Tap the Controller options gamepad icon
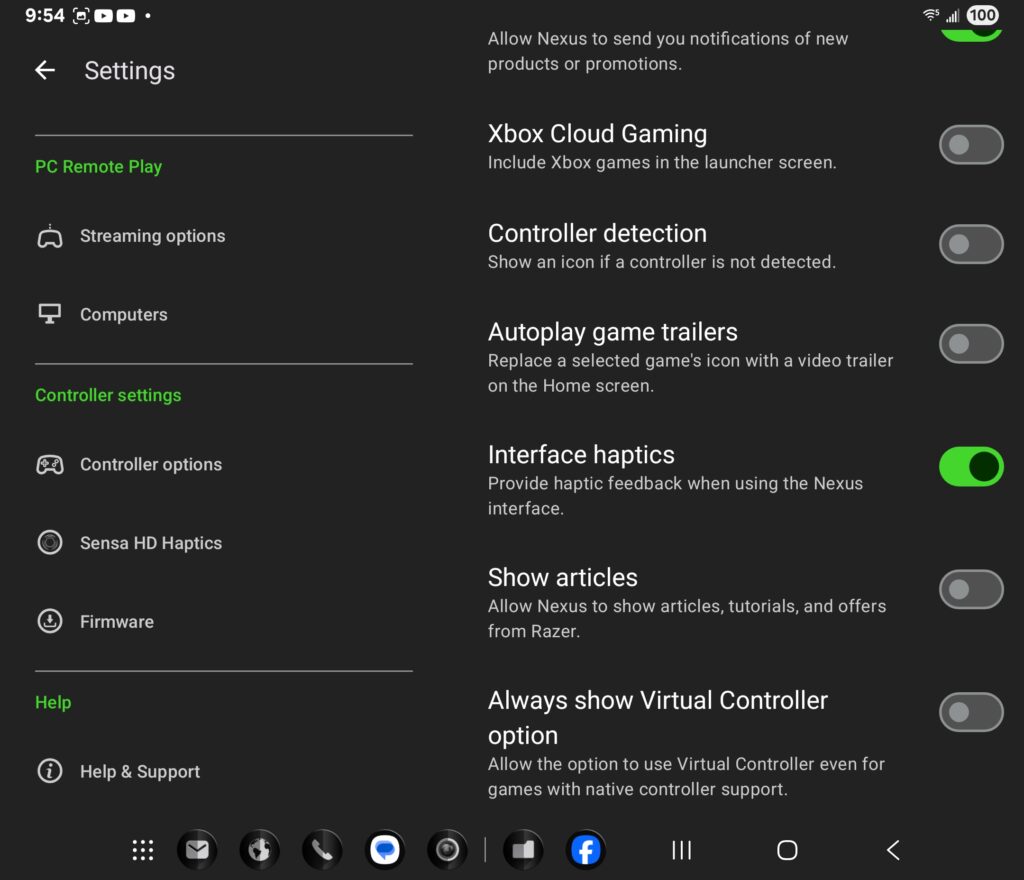This screenshot has height=880, width=1024. 50,465
